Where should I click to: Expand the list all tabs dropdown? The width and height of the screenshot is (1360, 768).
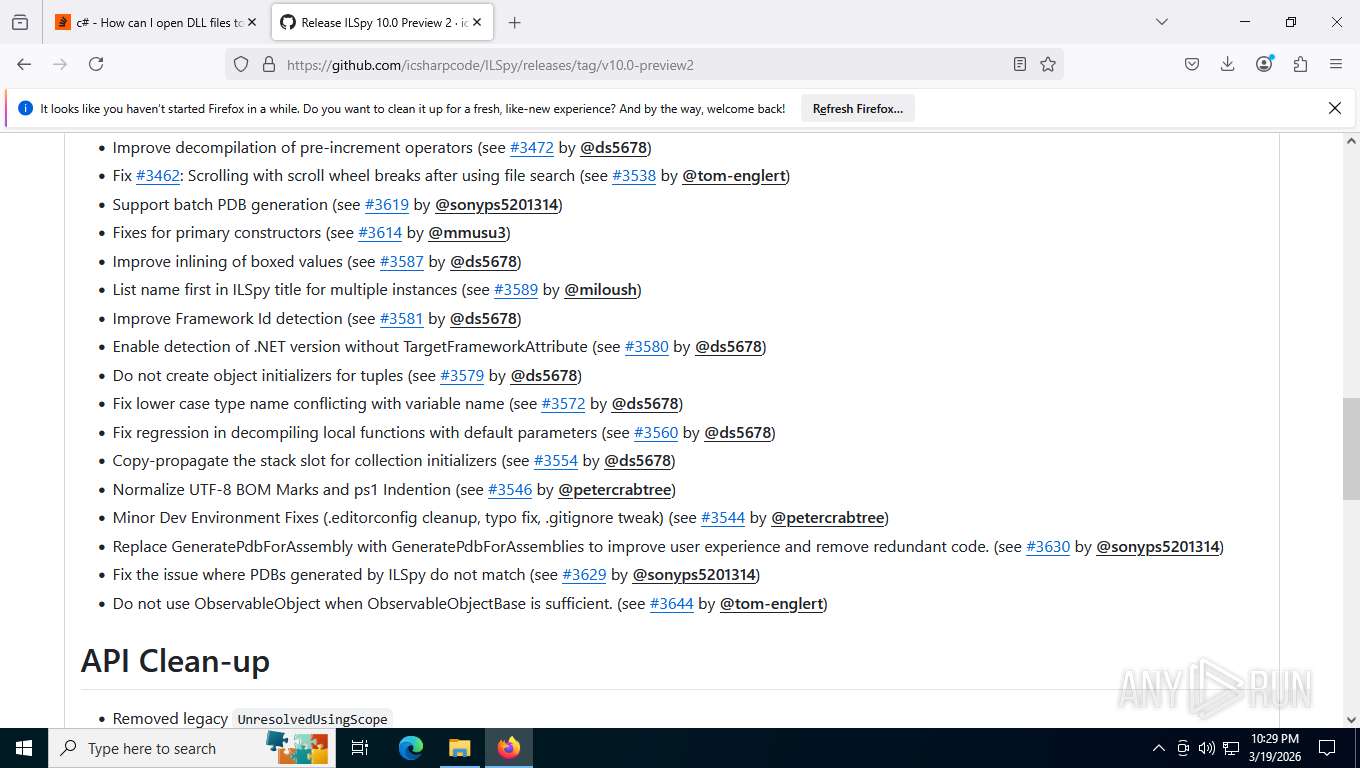tap(1161, 22)
